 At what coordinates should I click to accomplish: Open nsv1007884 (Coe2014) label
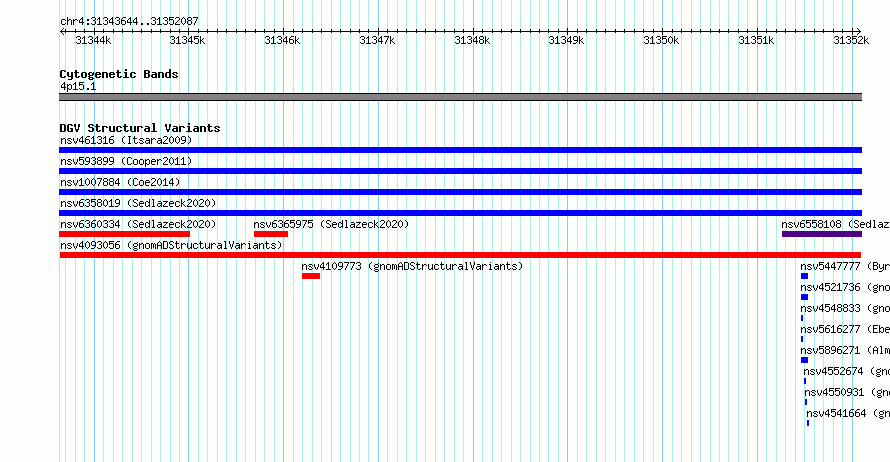click(120, 182)
